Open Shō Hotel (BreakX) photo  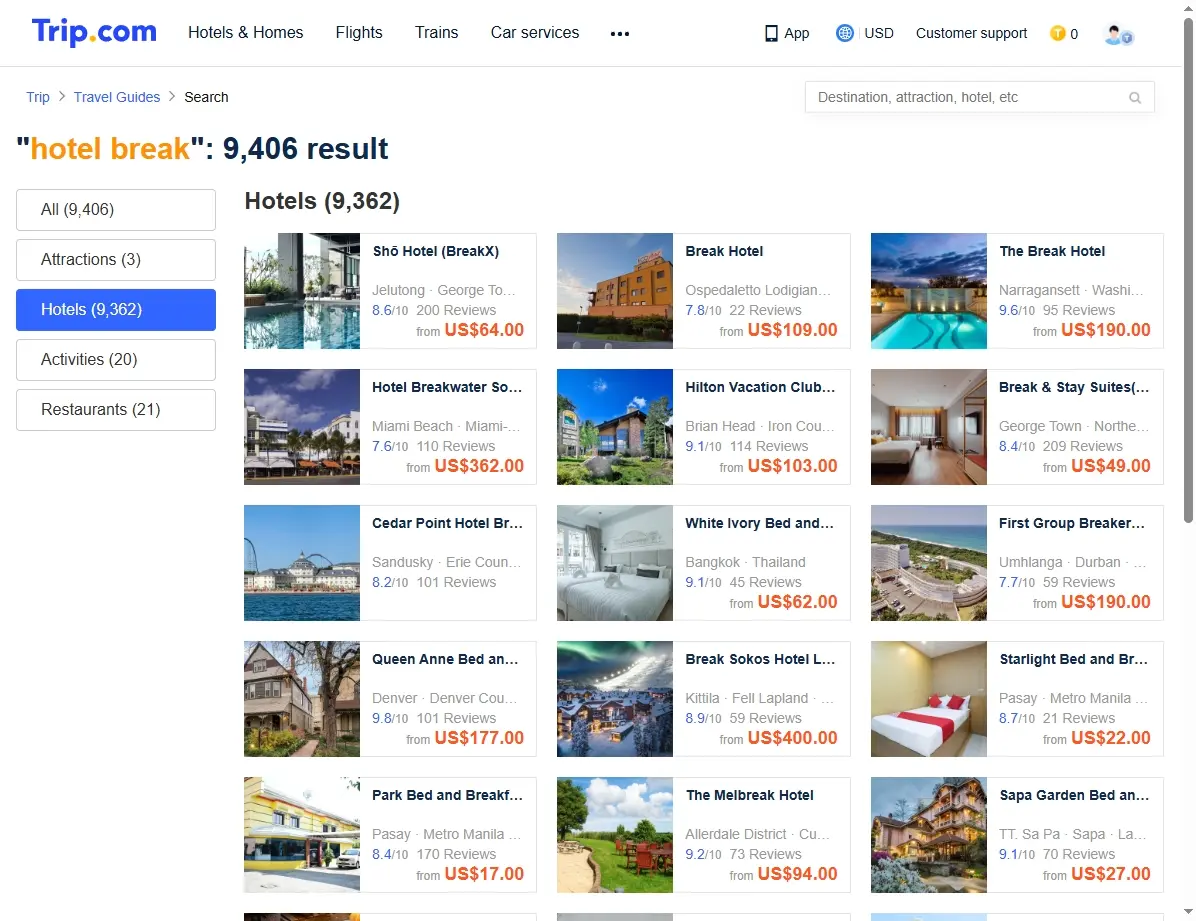point(302,291)
